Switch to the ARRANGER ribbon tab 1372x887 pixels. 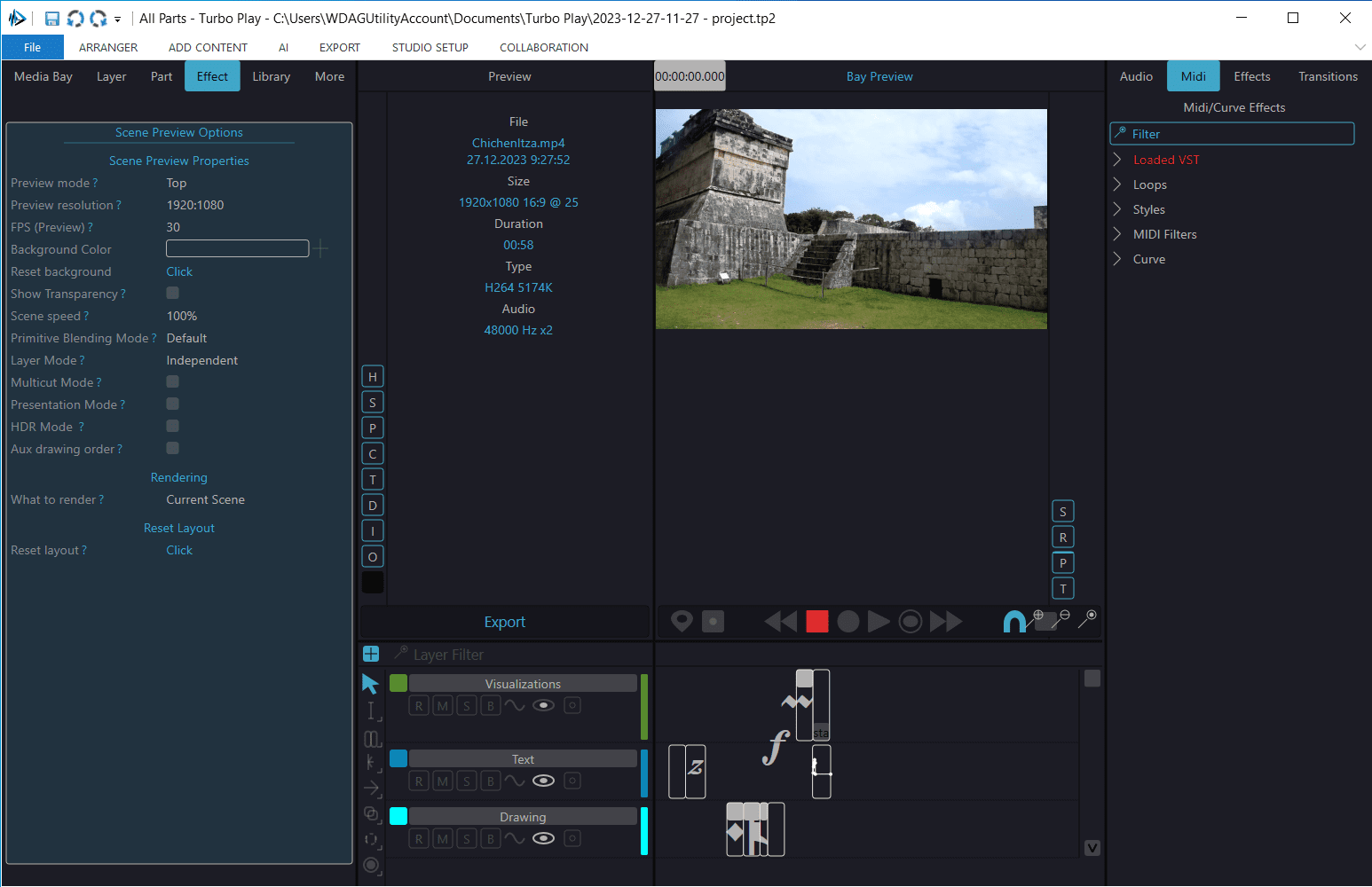click(108, 47)
